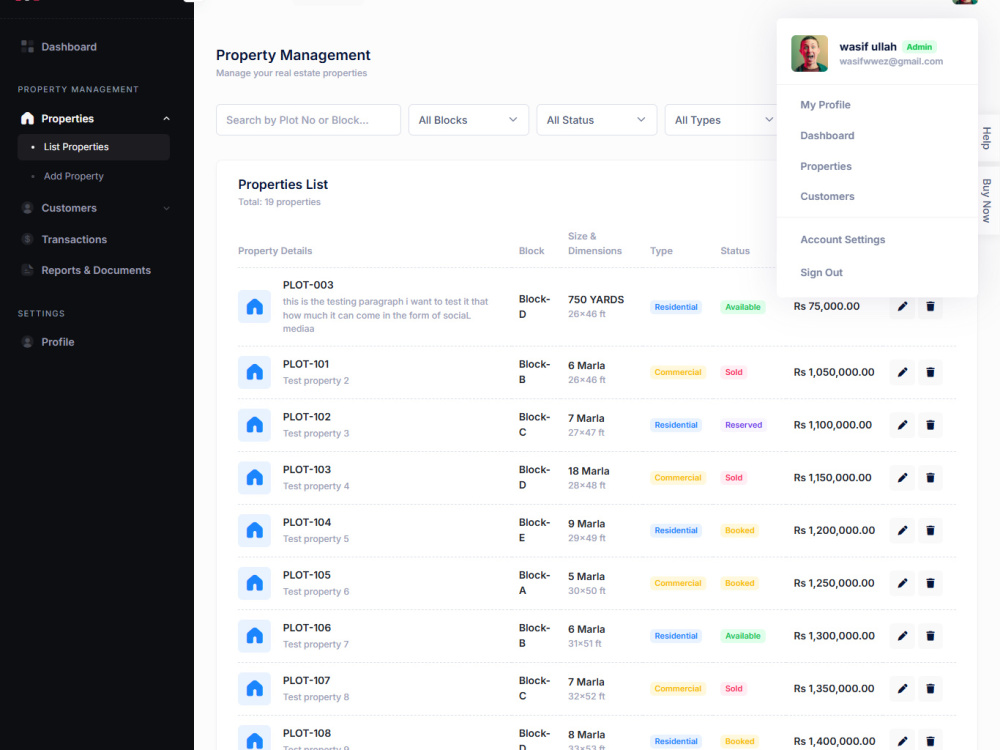Edit PLOT-103 with the pencil icon
The image size is (1000, 750).
click(x=902, y=478)
